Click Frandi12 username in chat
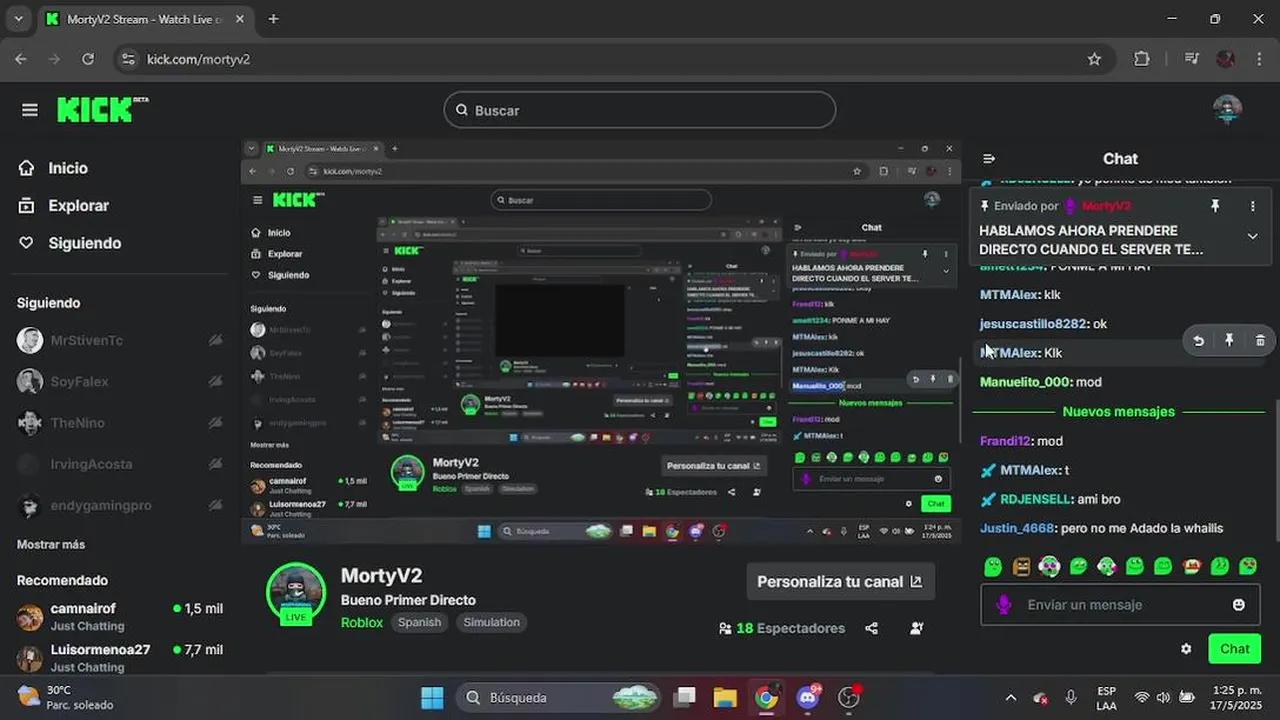Viewport: 1280px width, 720px height. [1005, 441]
